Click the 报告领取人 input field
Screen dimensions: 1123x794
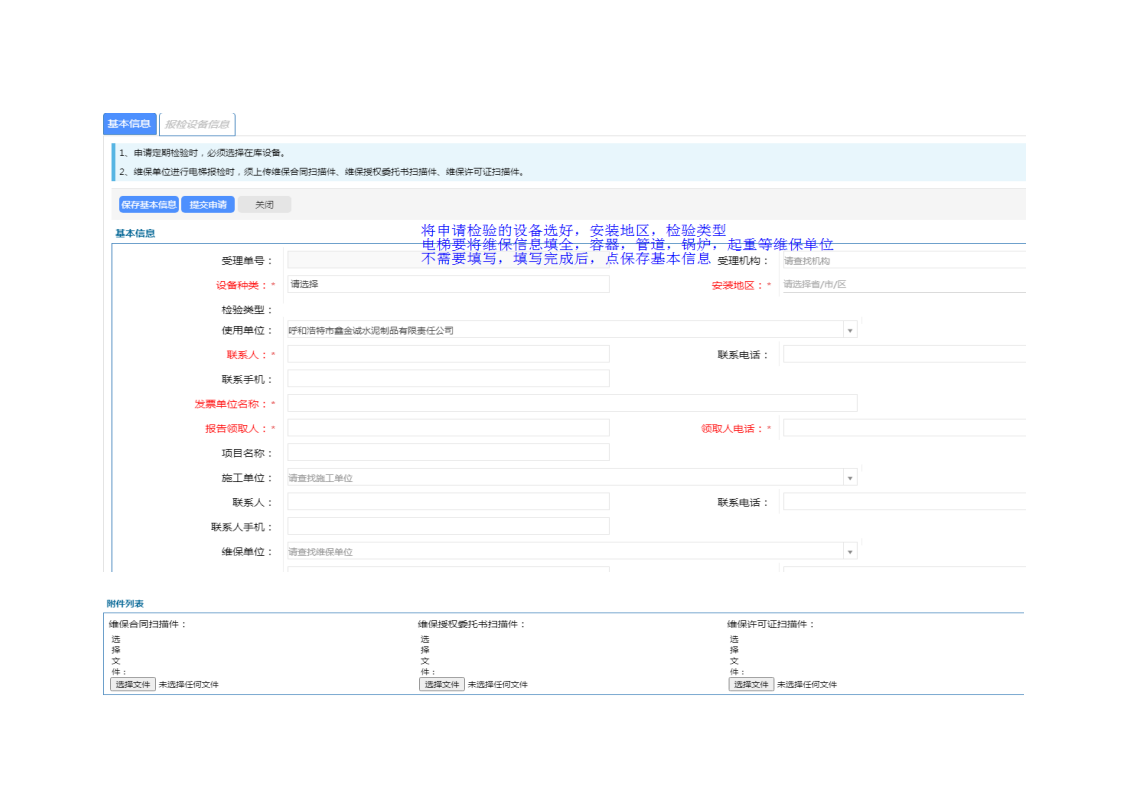(448, 428)
